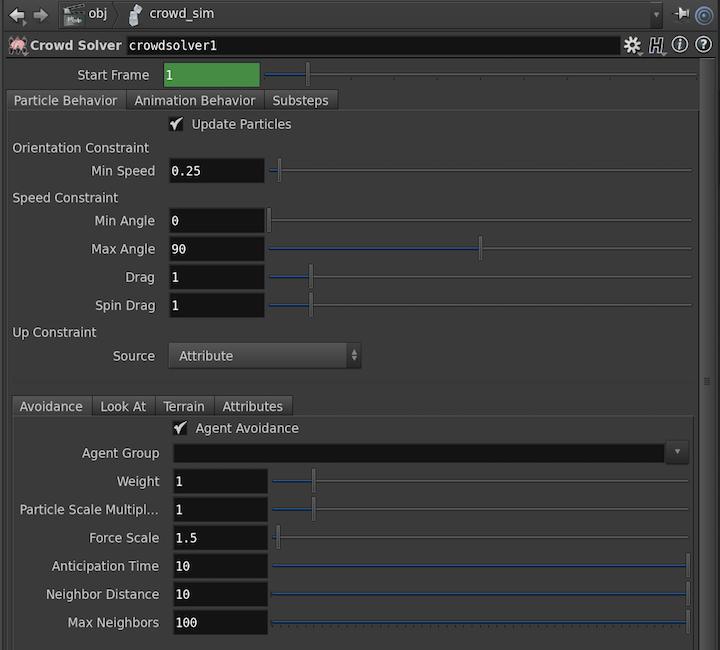Click the Max Angle slider handle

[x=480, y=248]
